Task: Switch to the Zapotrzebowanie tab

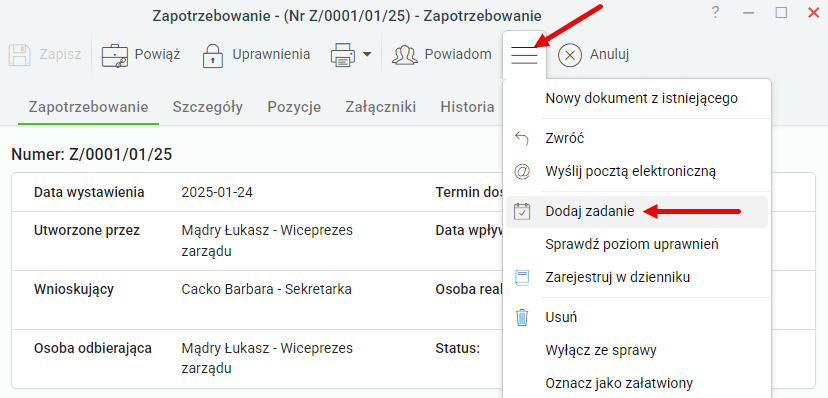Action: click(x=88, y=107)
